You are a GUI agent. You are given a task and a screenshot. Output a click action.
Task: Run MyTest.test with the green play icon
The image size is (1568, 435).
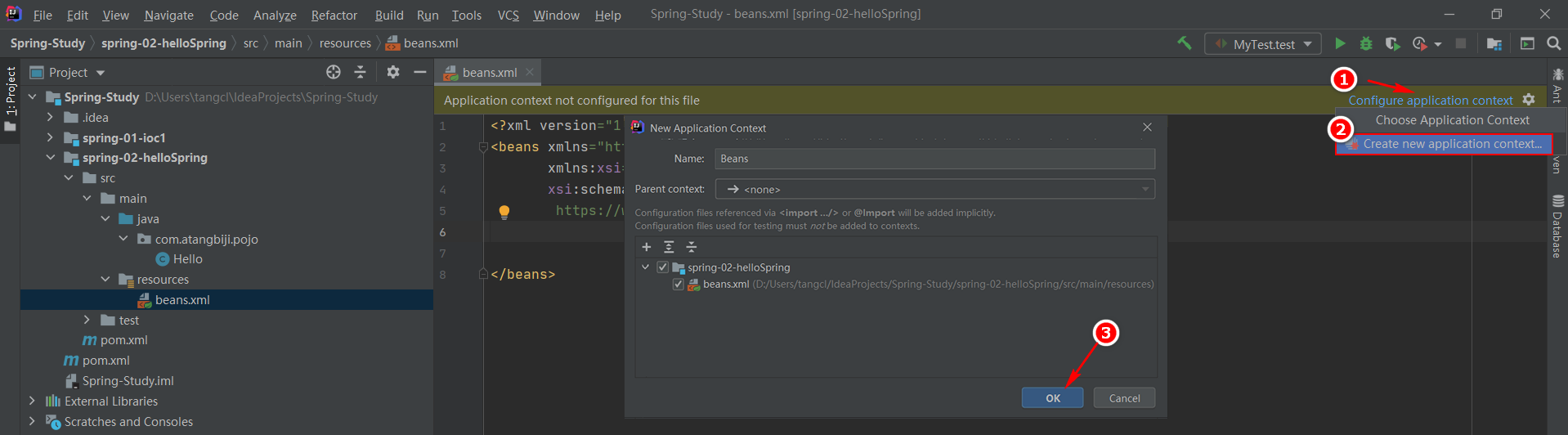pos(1340,43)
